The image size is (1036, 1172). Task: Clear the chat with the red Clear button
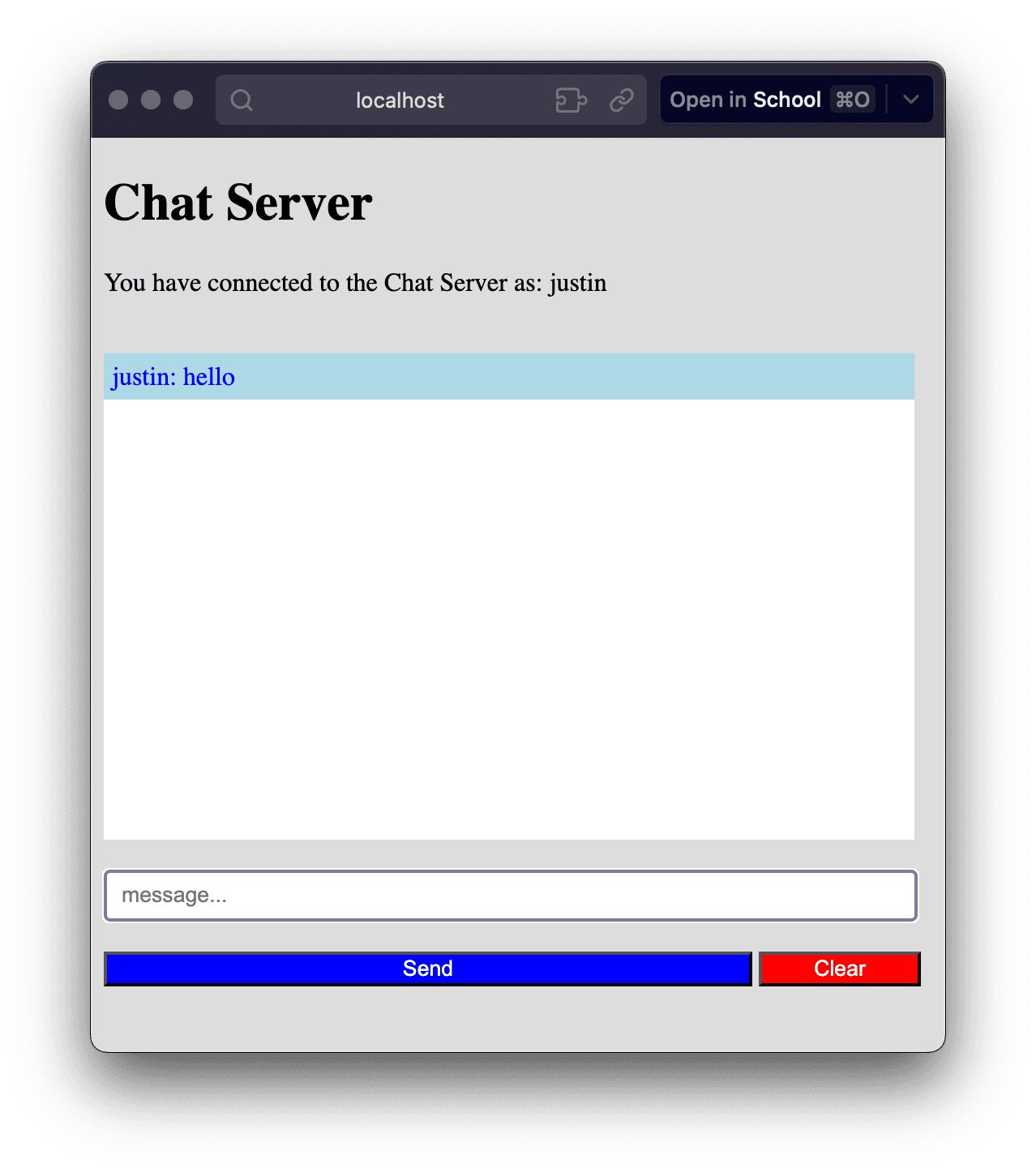(840, 969)
